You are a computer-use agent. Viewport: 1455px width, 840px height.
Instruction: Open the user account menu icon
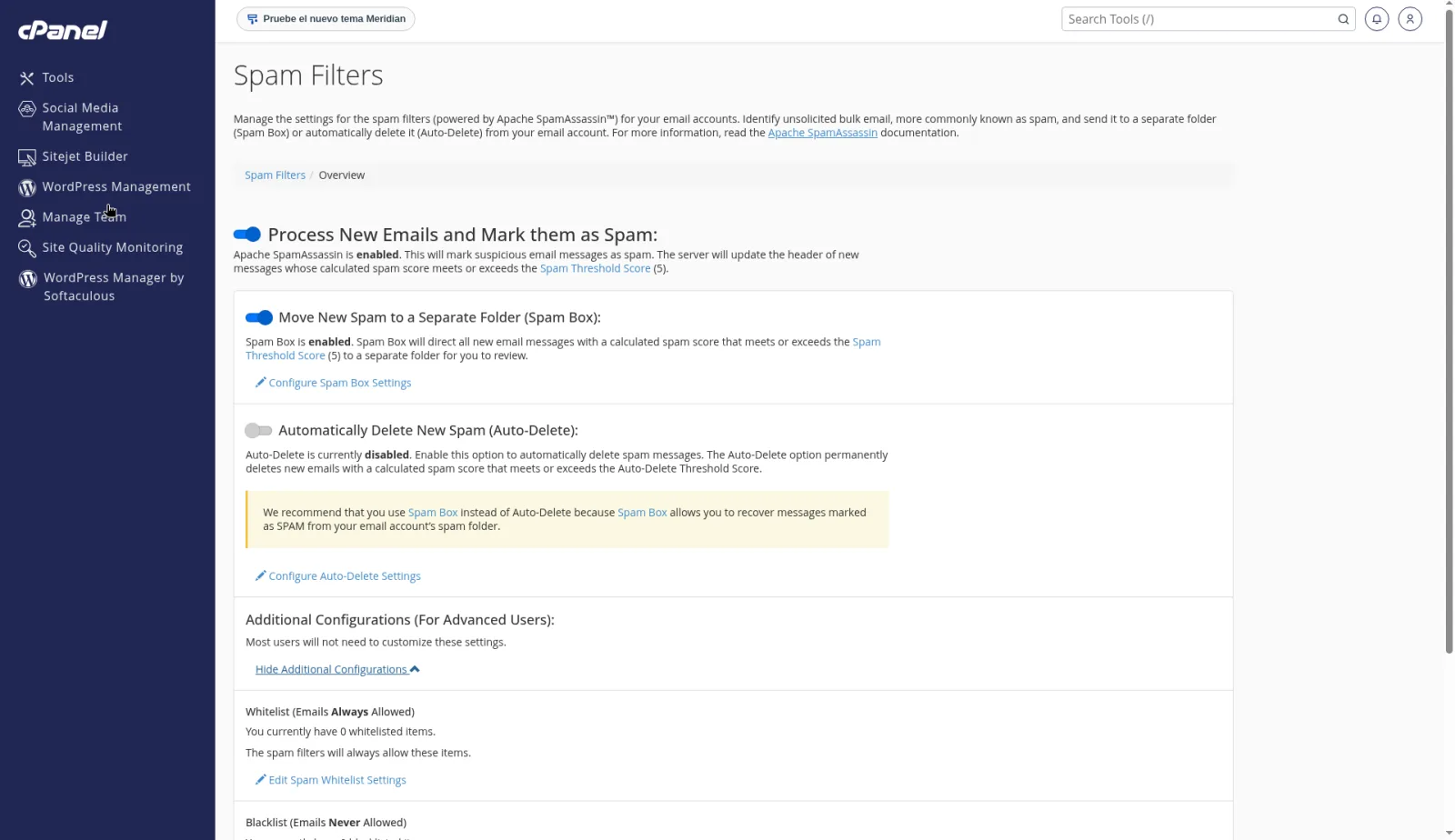pos(1410,19)
